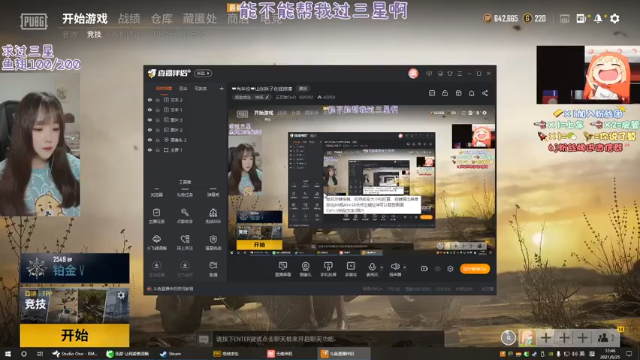The height and width of the screenshot is (360, 640).
Task: Click the chat bubble icon in PUBG
Action: (x=204, y=339)
